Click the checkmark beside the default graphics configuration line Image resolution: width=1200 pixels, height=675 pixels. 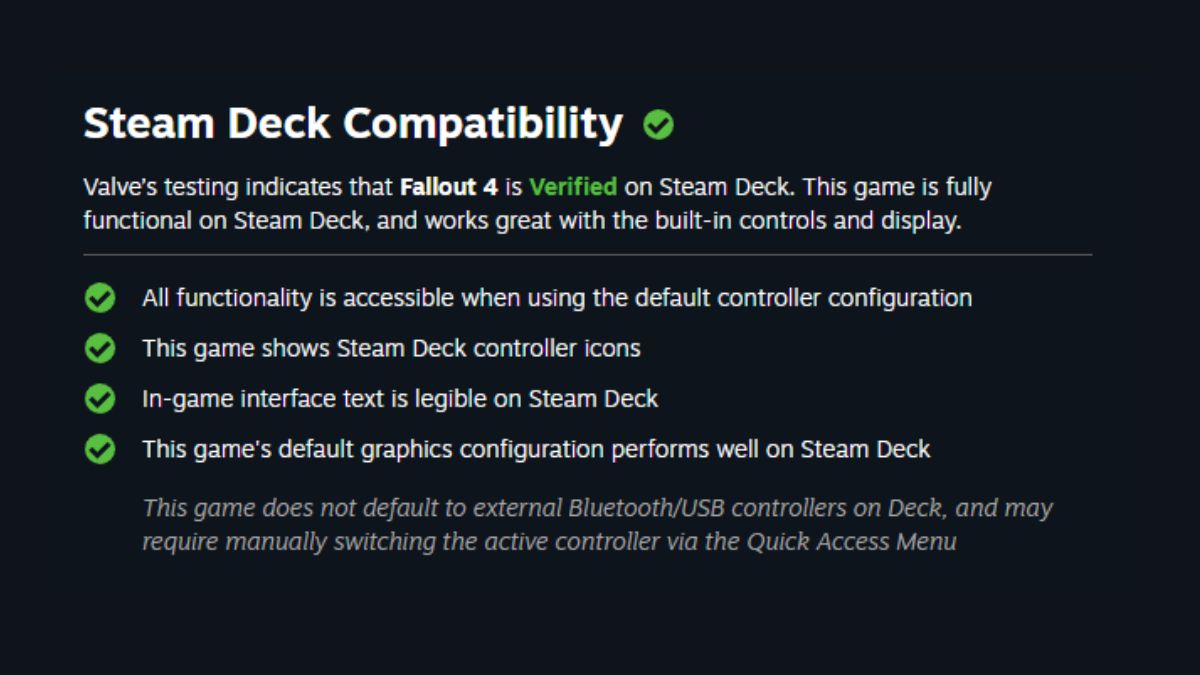tap(99, 449)
